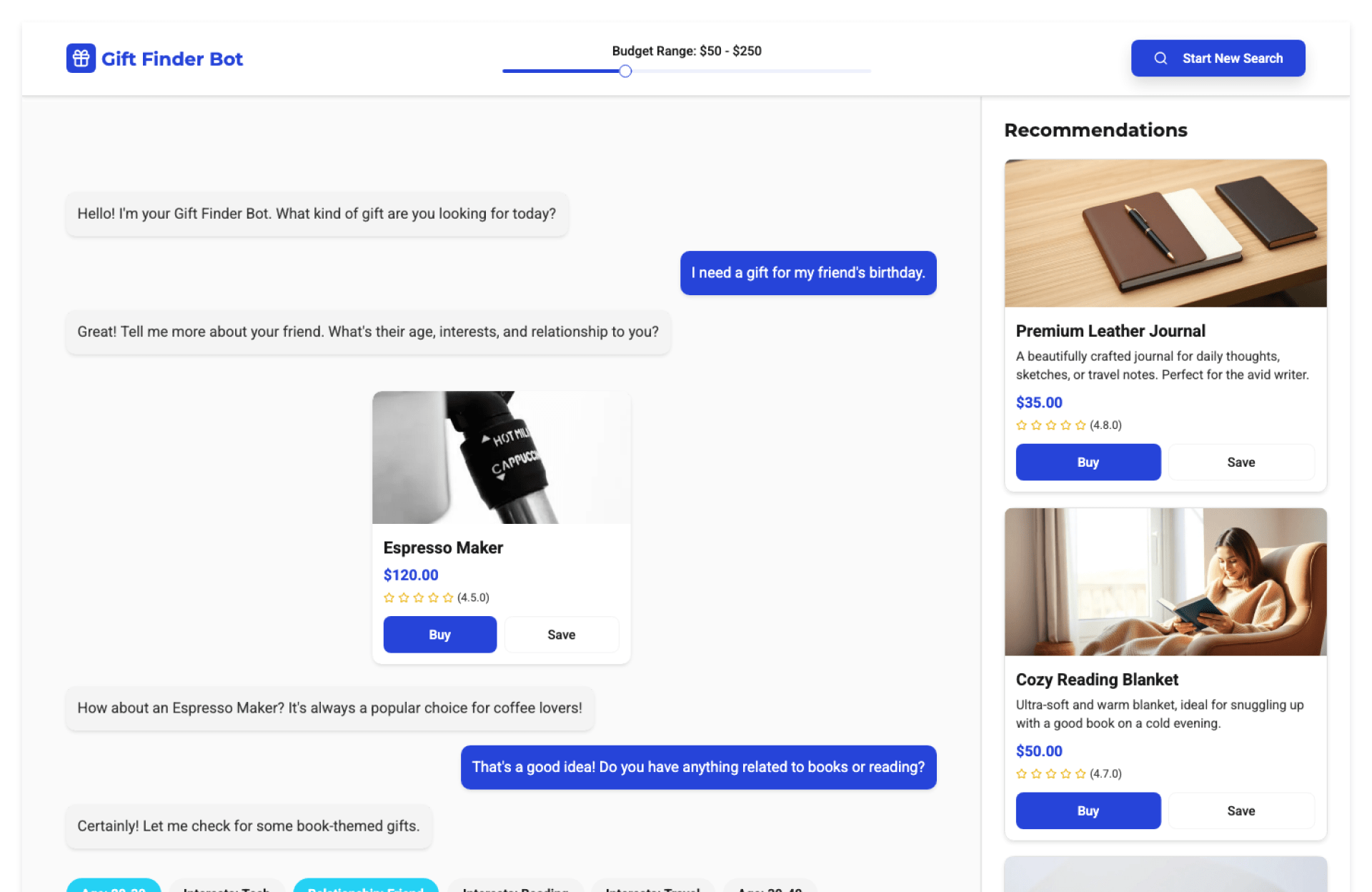Click the first star on Cozy Reading Blanket

[x=1022, y=774]
